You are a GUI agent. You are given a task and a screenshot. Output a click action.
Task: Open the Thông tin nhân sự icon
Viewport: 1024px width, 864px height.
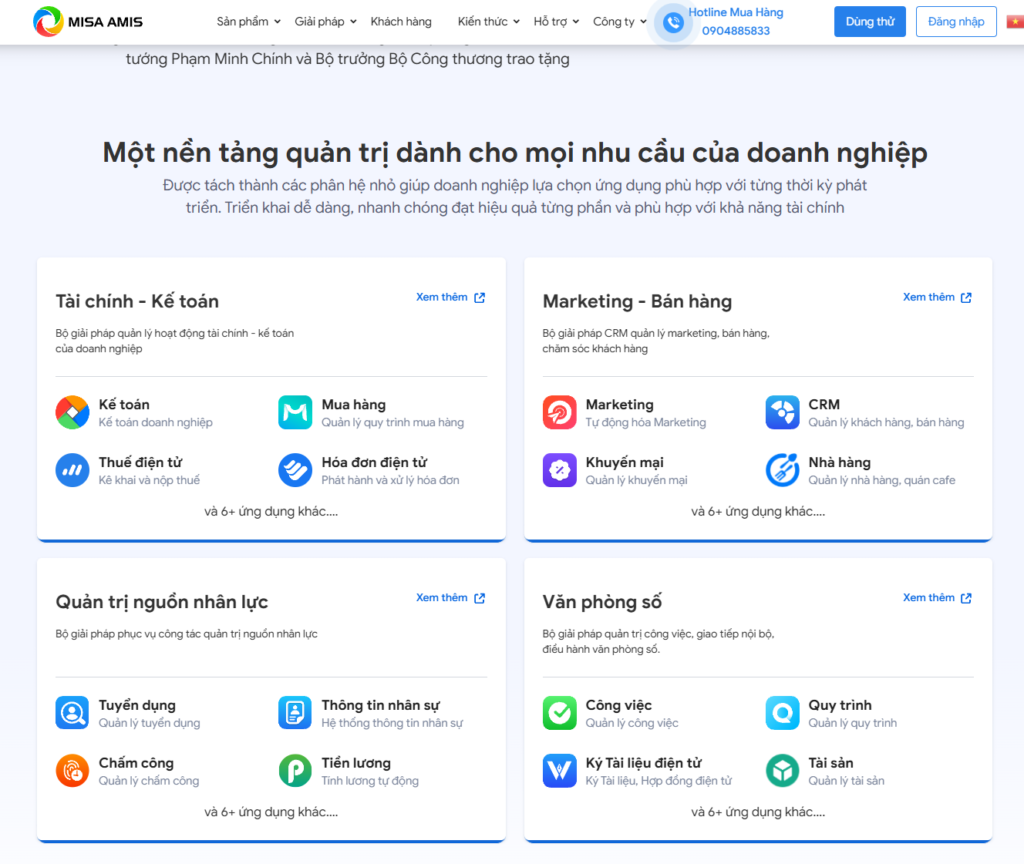(295, 712)
